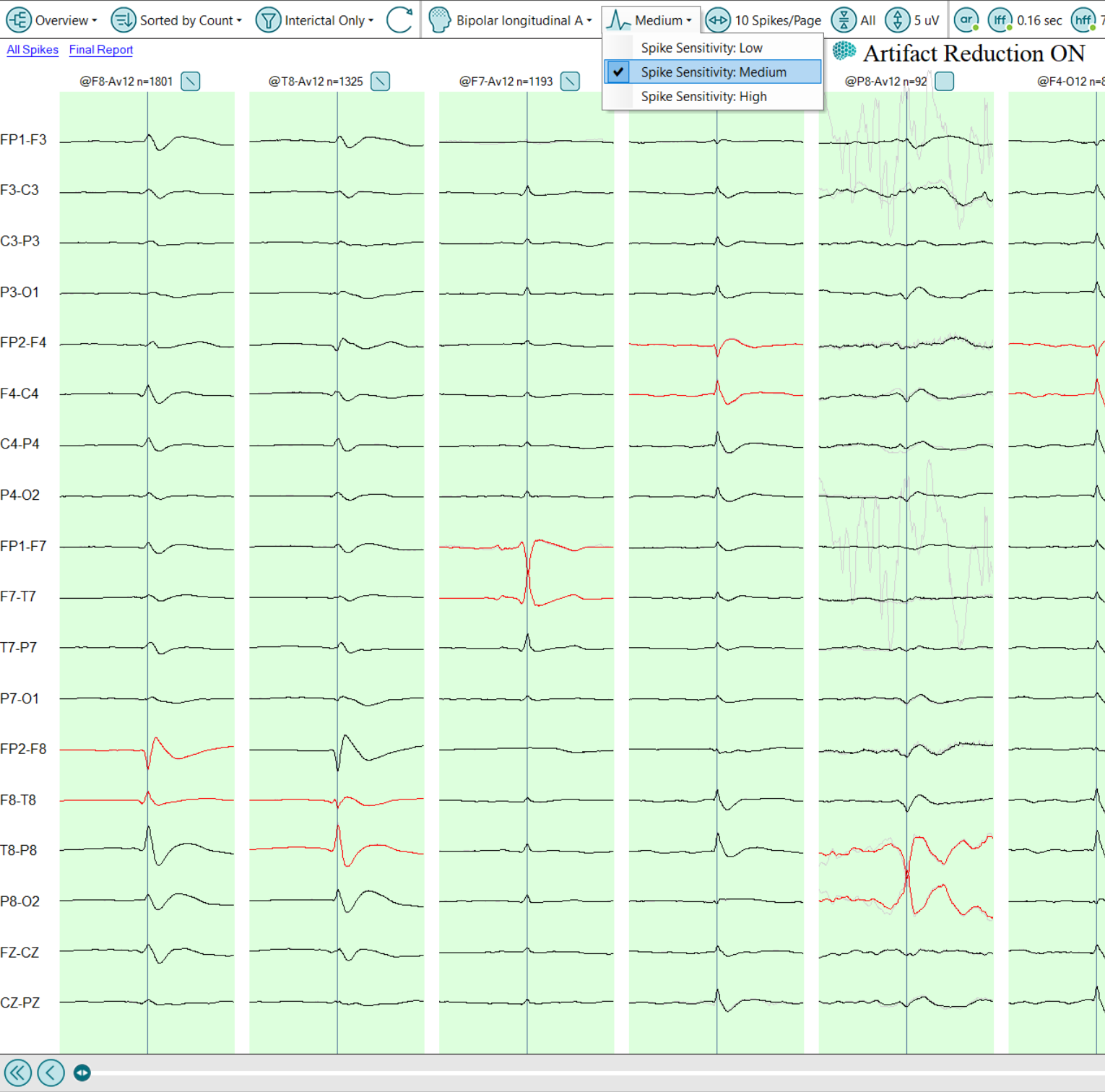Click the channel compress icon beside All
Screen dimensions: 1105x1092
(844, 20)
